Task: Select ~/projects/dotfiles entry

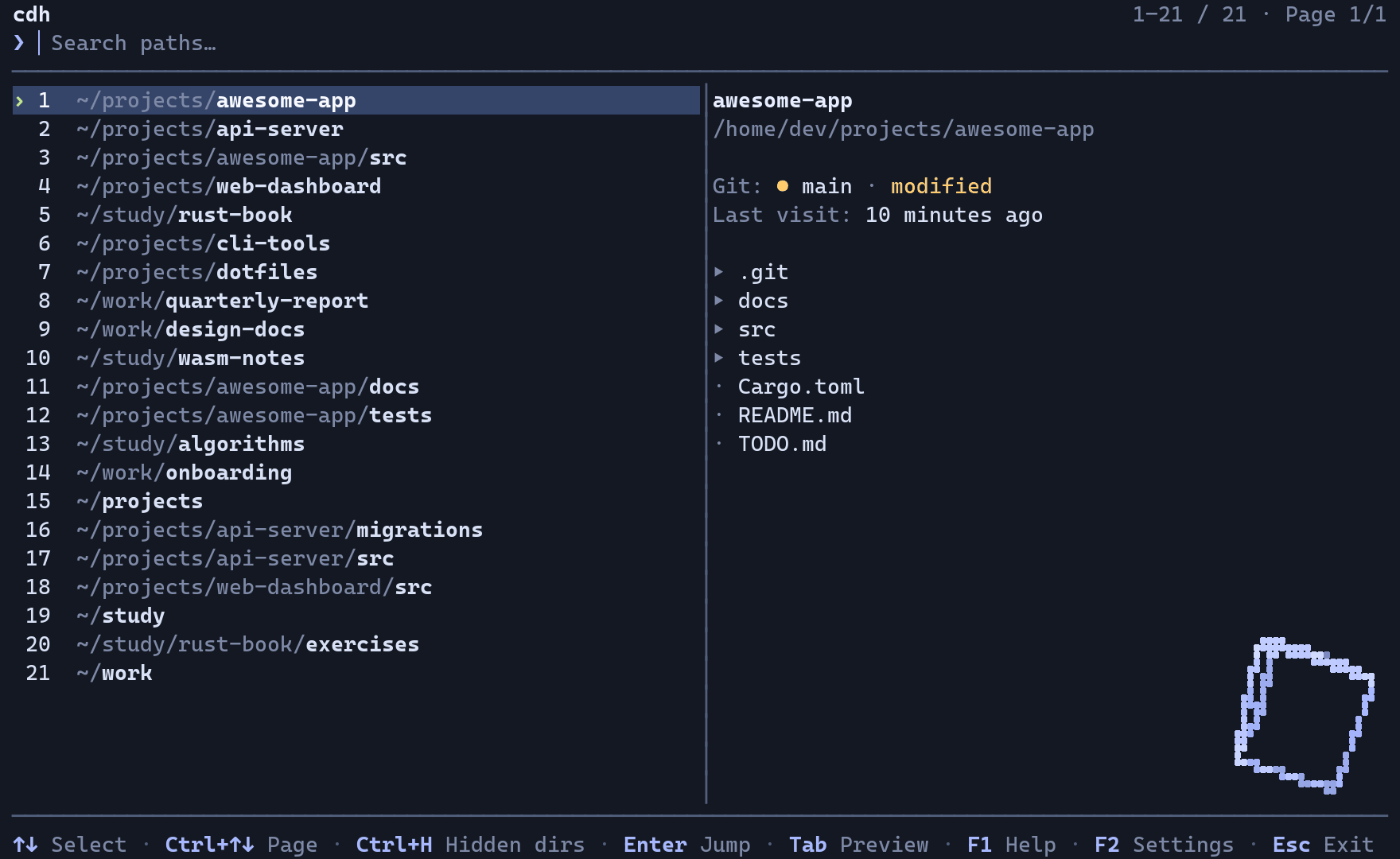Action: [356, 272]
